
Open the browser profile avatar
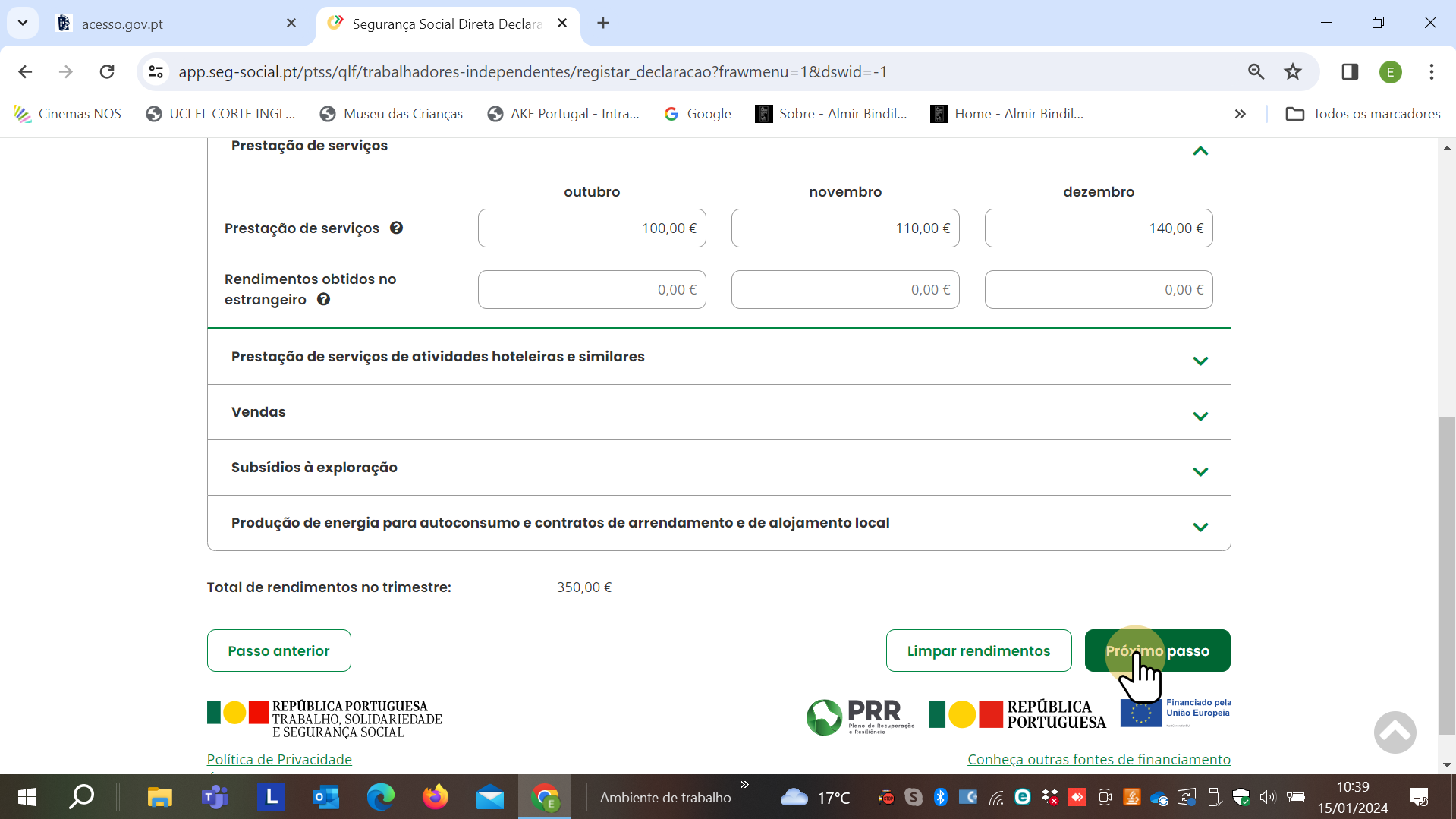click(x=1391, y=71)
